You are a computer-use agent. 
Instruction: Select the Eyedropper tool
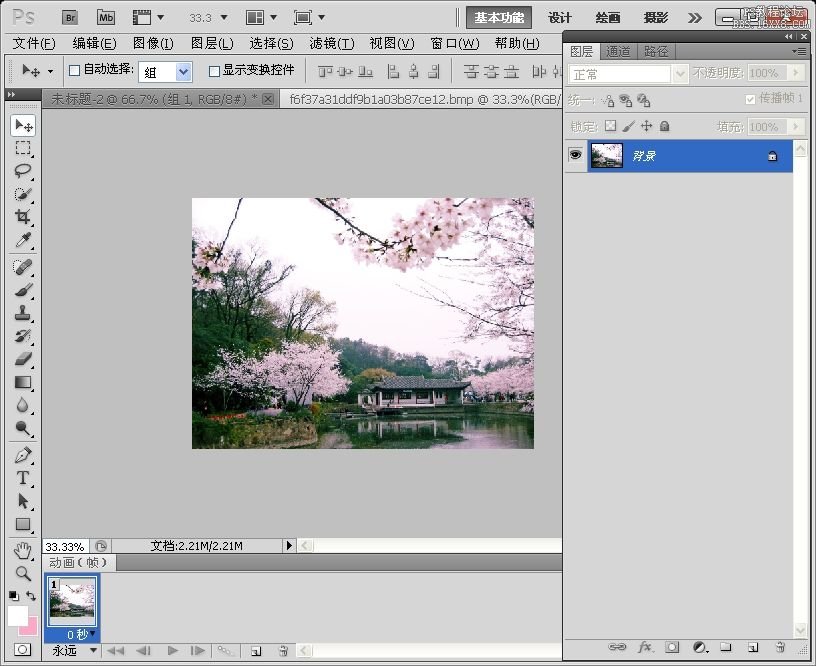[23, 239]
